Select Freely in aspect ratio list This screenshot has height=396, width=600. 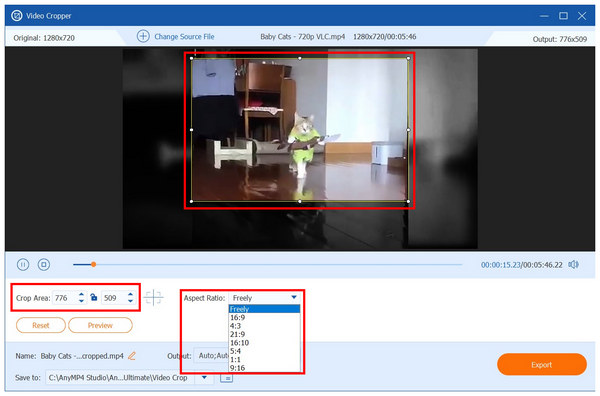click(264, 309)
